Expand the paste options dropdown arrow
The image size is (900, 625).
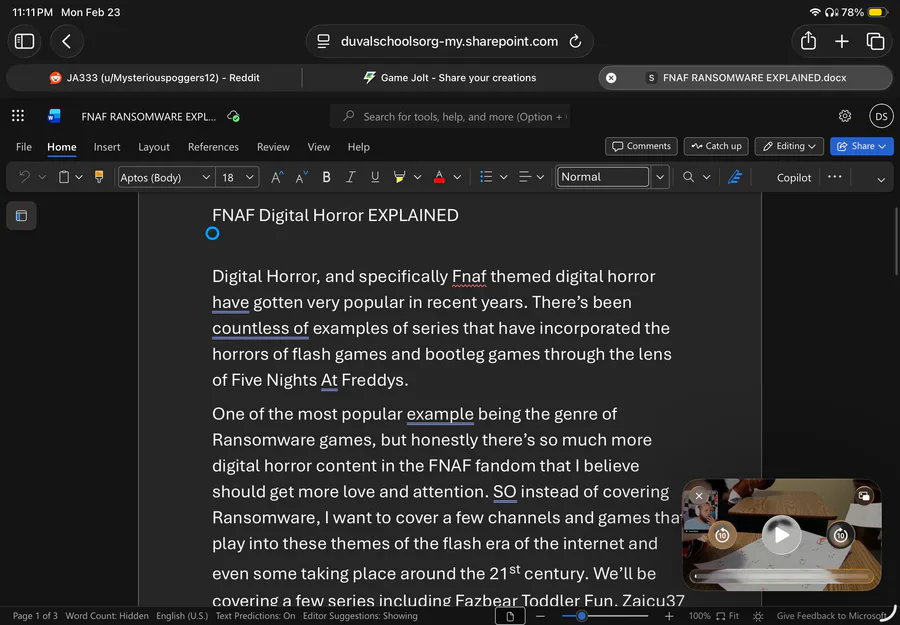(79, 177)
